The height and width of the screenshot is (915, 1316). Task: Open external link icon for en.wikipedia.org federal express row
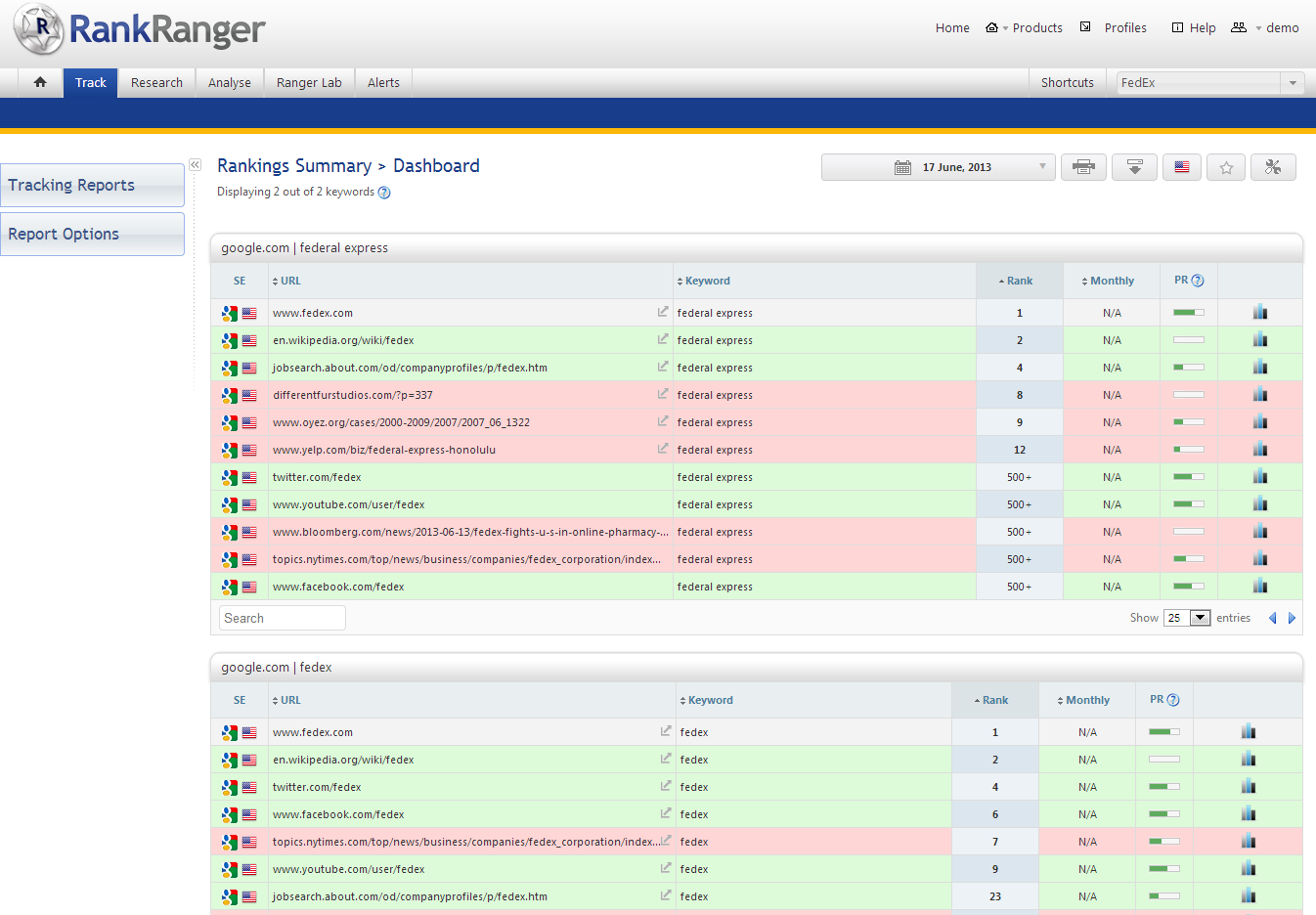[663, 339]
